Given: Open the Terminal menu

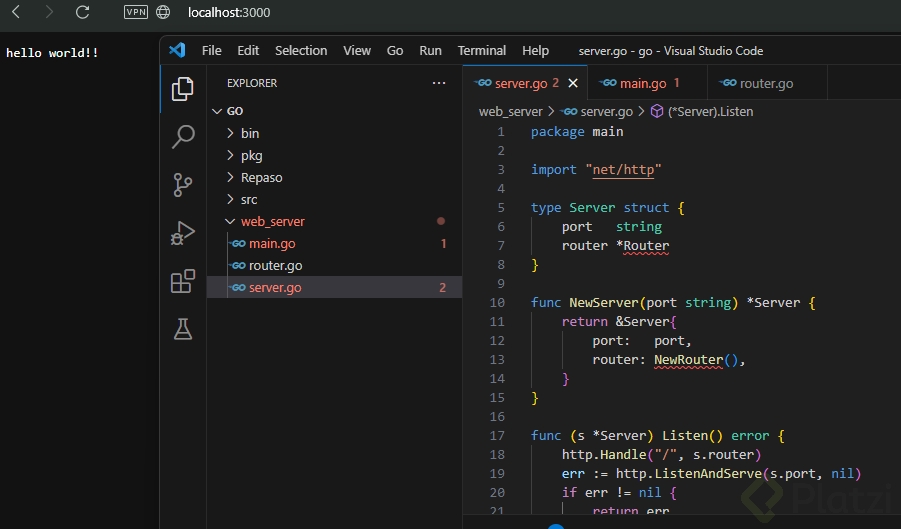Looking at the screenshot, I should (481, 50).
